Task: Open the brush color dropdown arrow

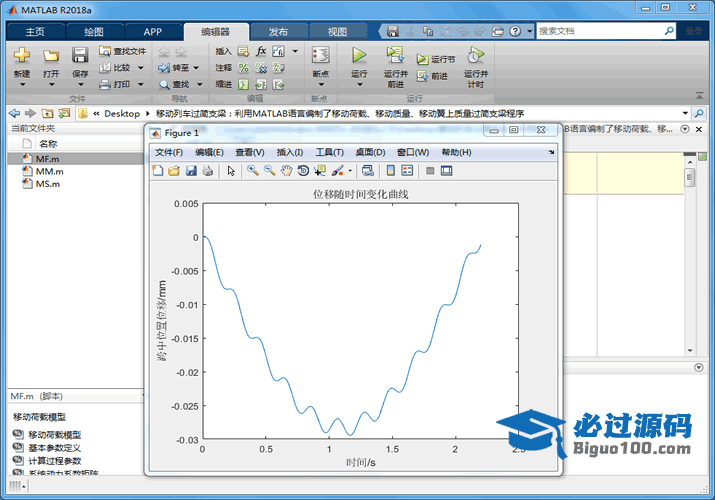Action: (x=350, y=171)
